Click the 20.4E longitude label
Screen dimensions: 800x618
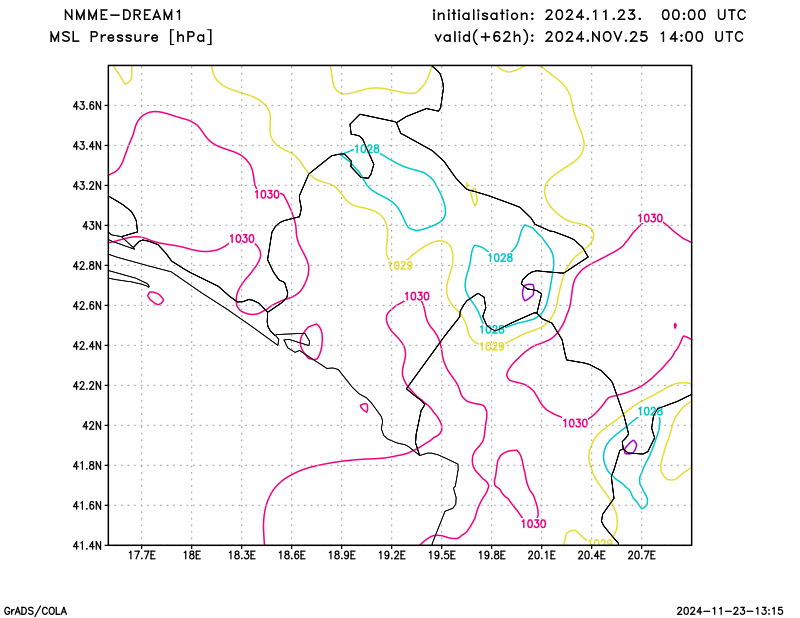click(591, 555)
